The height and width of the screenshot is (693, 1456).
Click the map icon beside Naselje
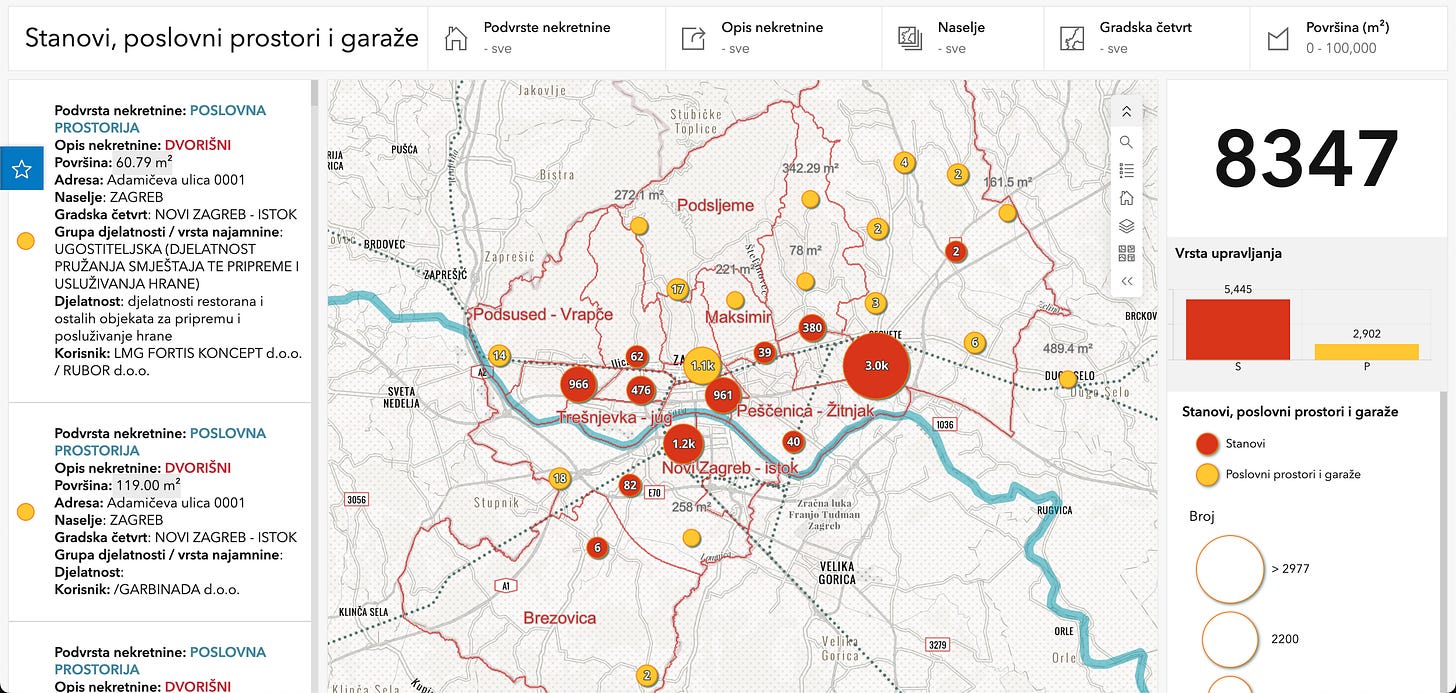(x=910, y=39)
